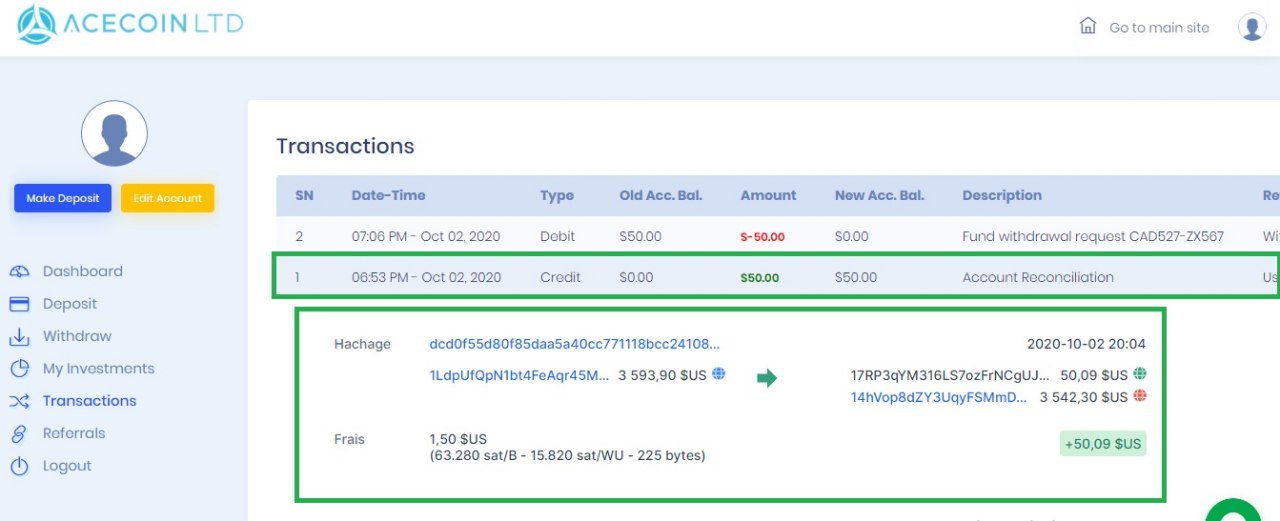Image resolution: width=1280 pixels, height=521 pixels.
Task: Click the Acecoin triangle logo icon
Action: (37, 24)
